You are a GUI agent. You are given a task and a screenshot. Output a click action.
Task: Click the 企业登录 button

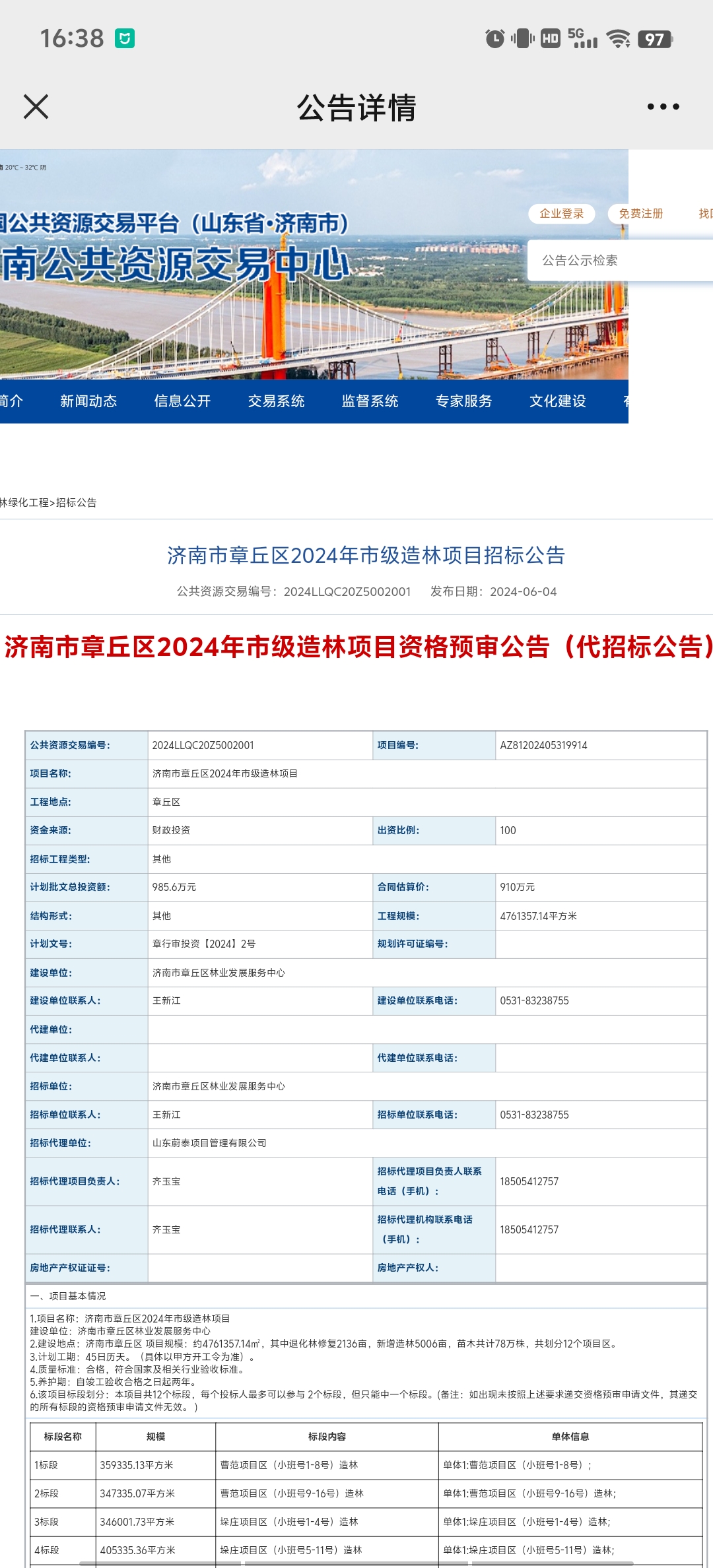[562, 214]
